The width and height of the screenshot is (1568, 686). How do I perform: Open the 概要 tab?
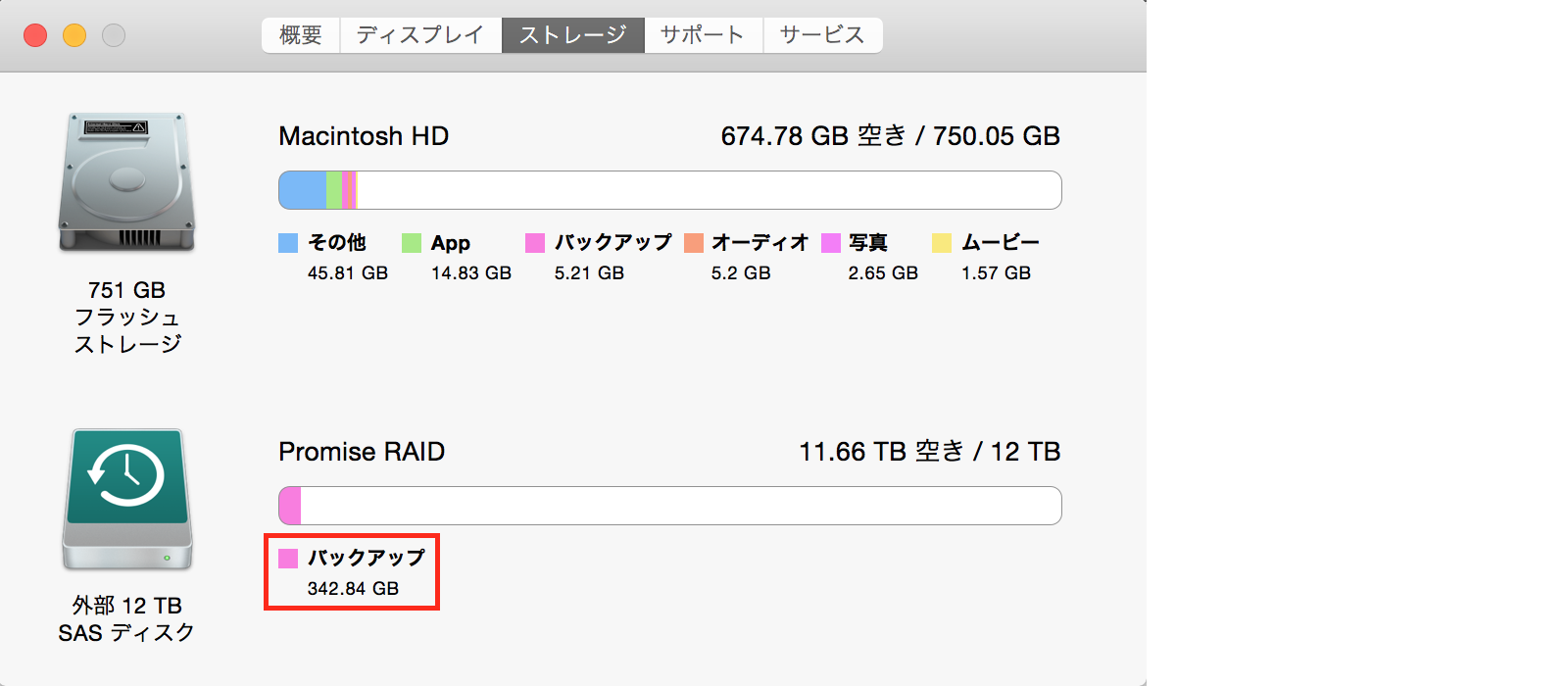(301, 35)
